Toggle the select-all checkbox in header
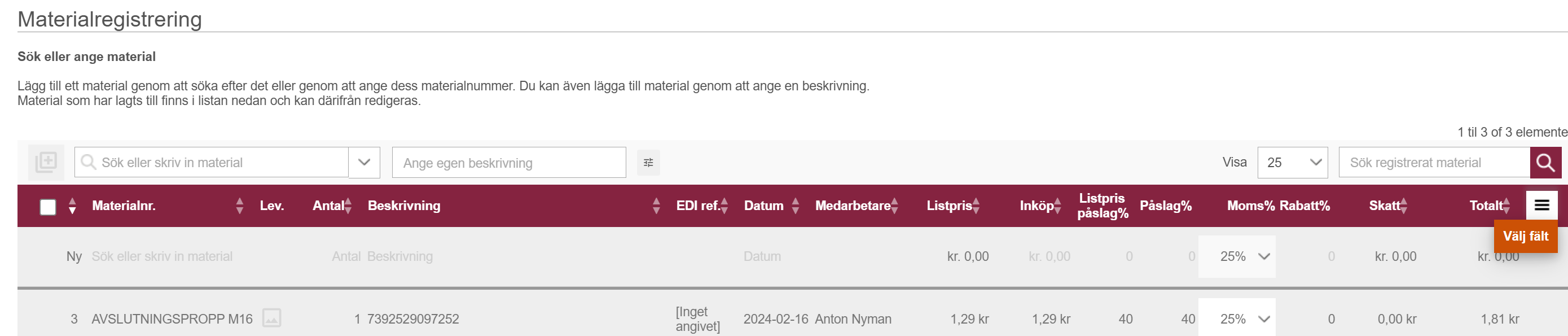This screenshot has height=336, width=1568. pyautogui.click(x=48, y=207)
